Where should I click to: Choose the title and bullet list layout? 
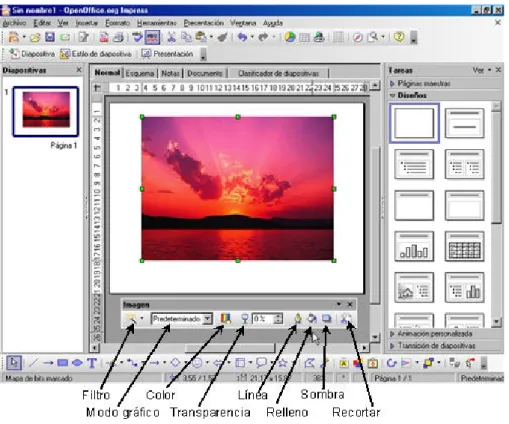(x=414, y=164)
